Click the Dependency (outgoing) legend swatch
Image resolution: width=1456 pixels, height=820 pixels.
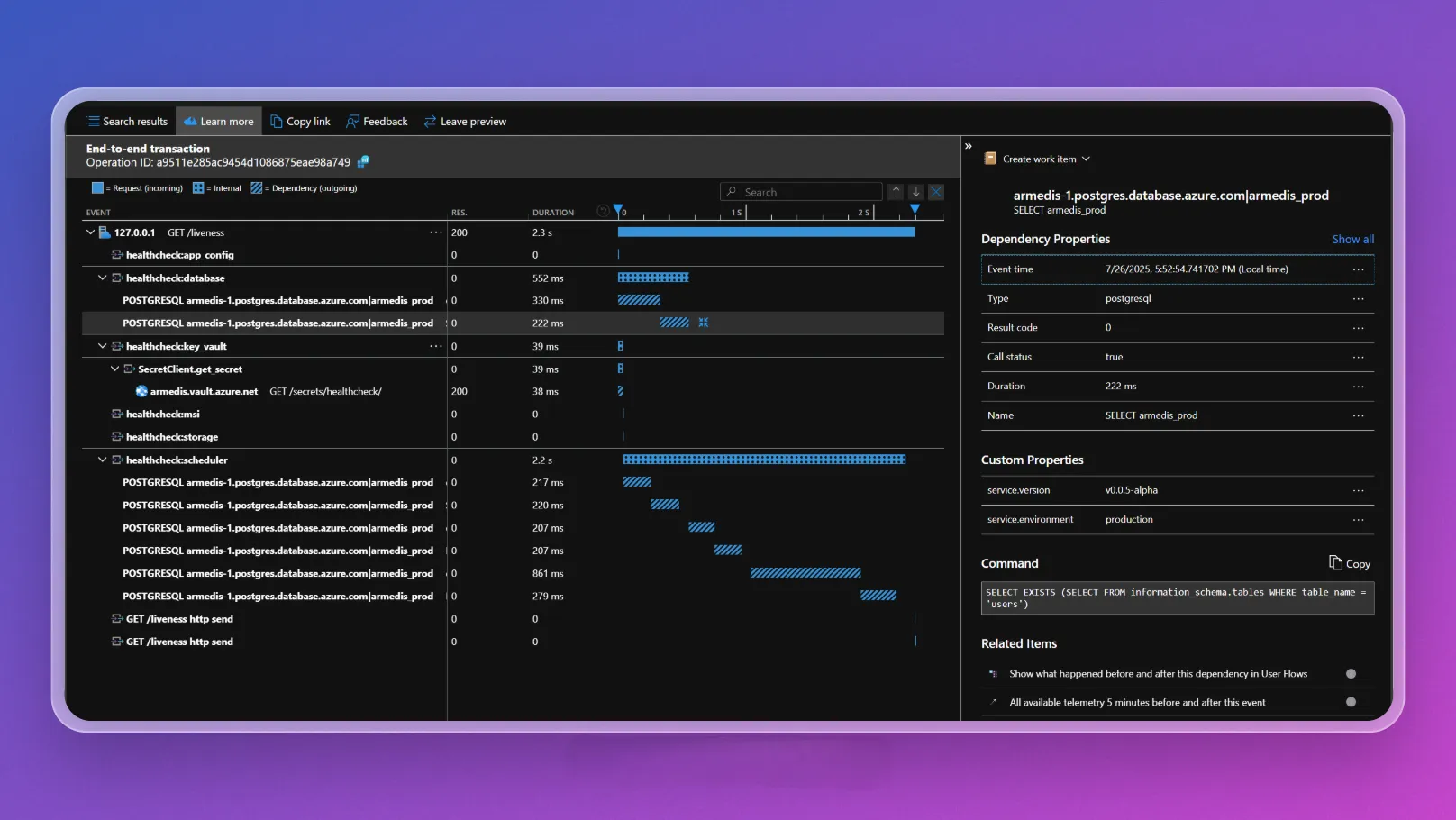click(257, 188)
